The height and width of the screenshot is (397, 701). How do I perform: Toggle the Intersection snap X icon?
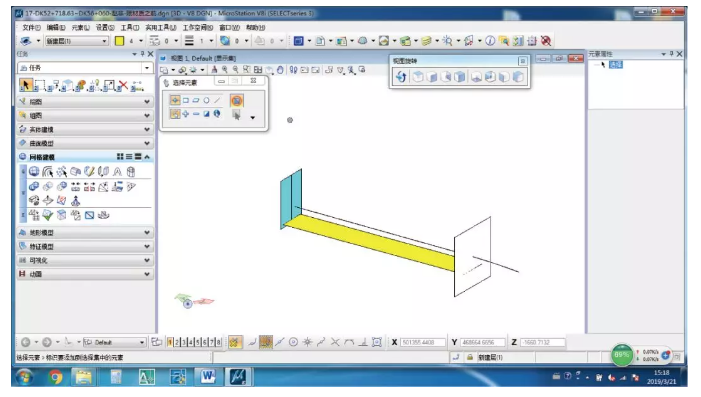pos(335,342)
